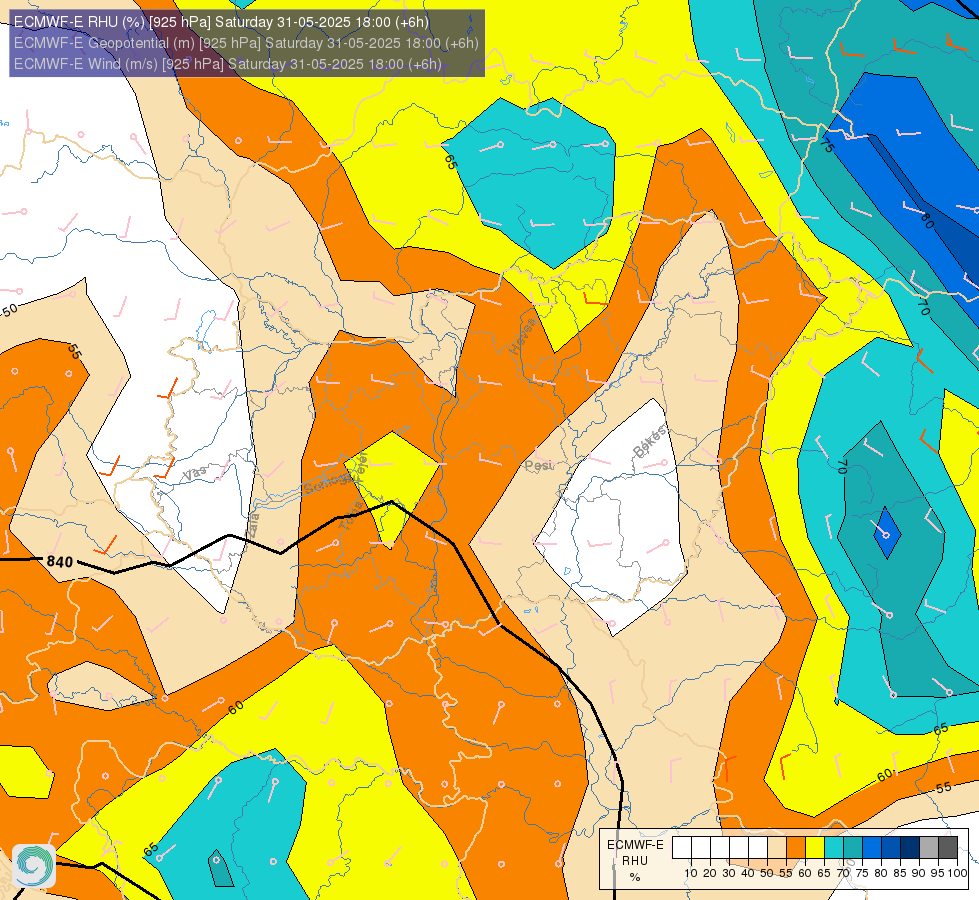Click the Vas county label

click(195, 474)
